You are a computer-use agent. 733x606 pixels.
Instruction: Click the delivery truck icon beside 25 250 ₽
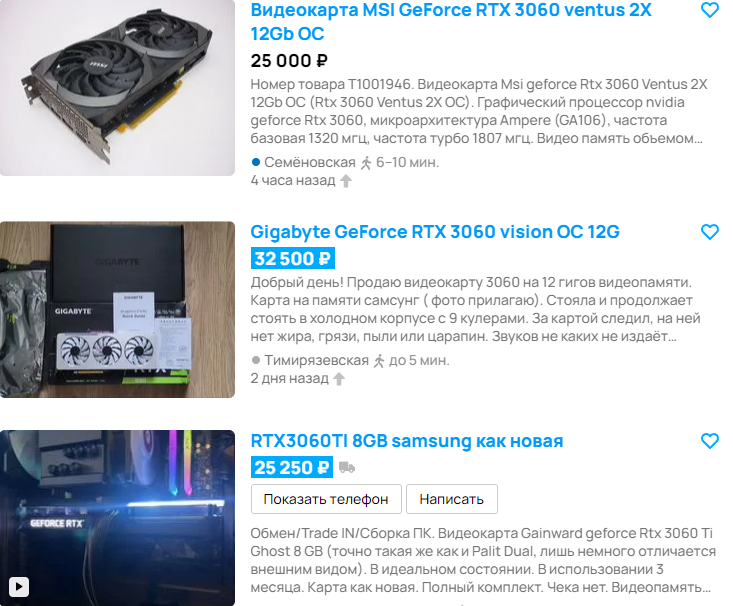(347, 467)
